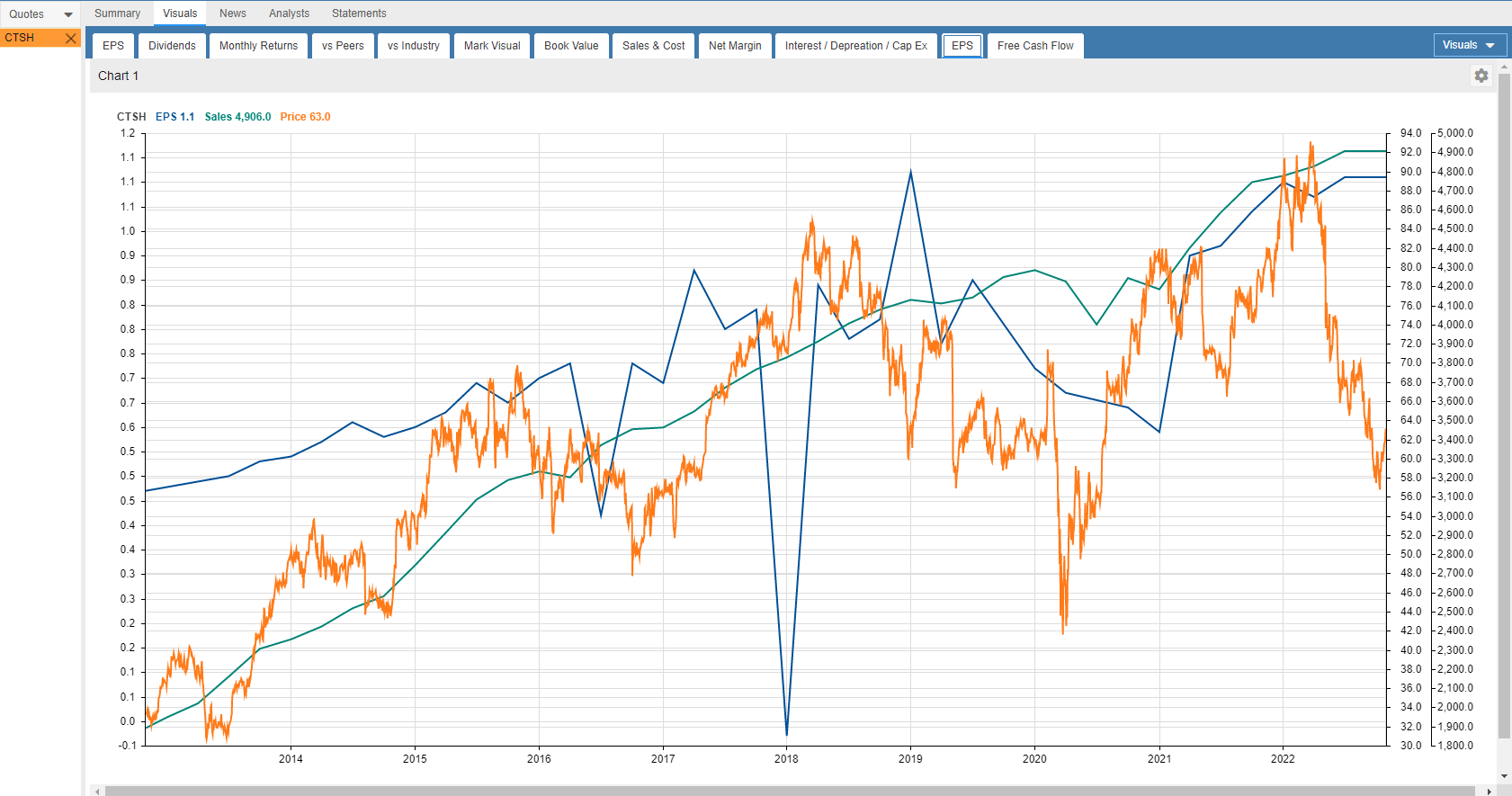Open the Sales & Cost tab
Screen dimensions: 1512x796
pyautogui.click(x=654, y=46)
